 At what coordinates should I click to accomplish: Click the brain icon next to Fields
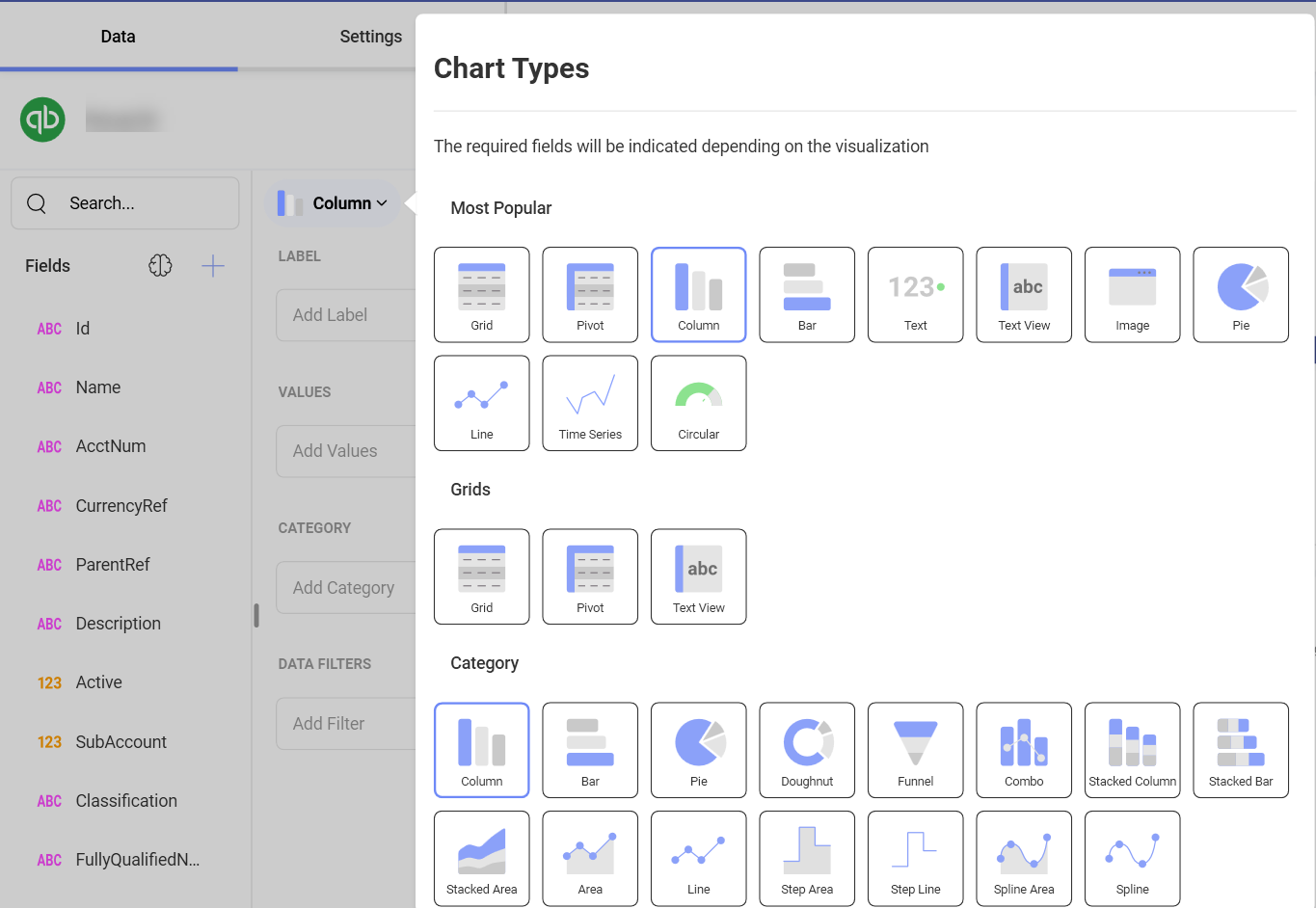tap(160, 266)
